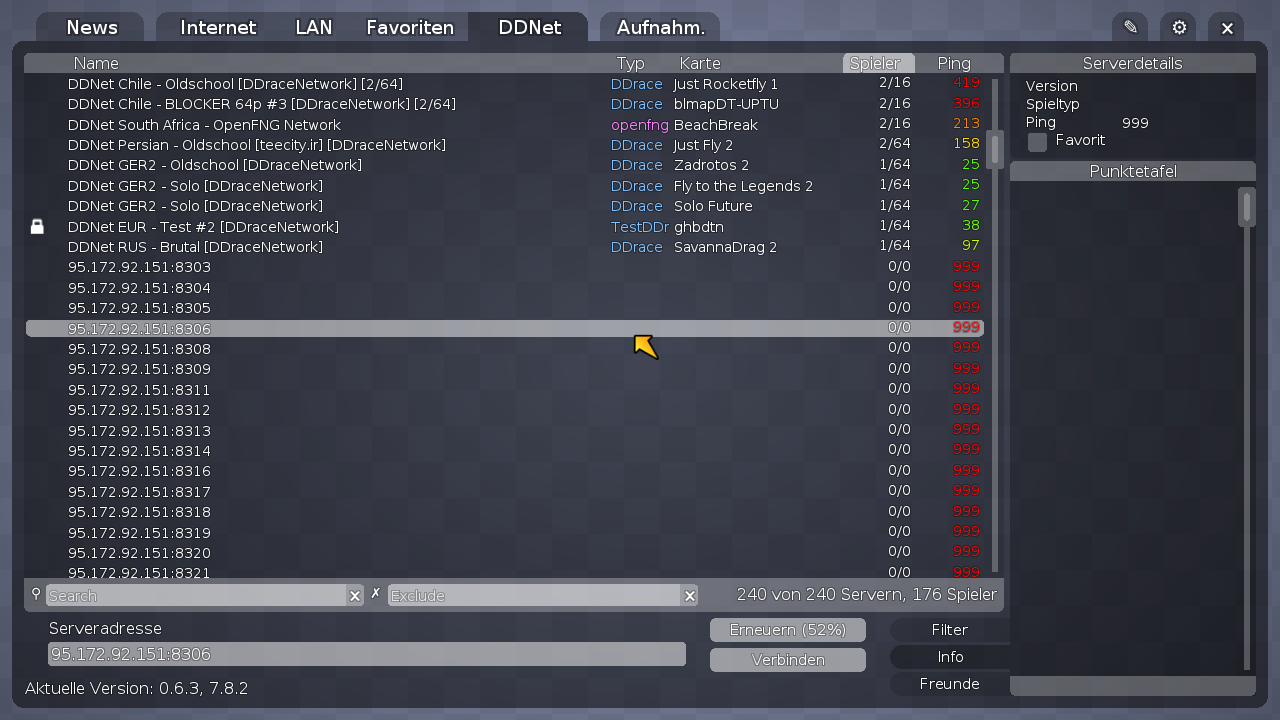This screenshot has height=720, width=1280.
Task: Open the LAN tab
Action: tap(313, 27)
